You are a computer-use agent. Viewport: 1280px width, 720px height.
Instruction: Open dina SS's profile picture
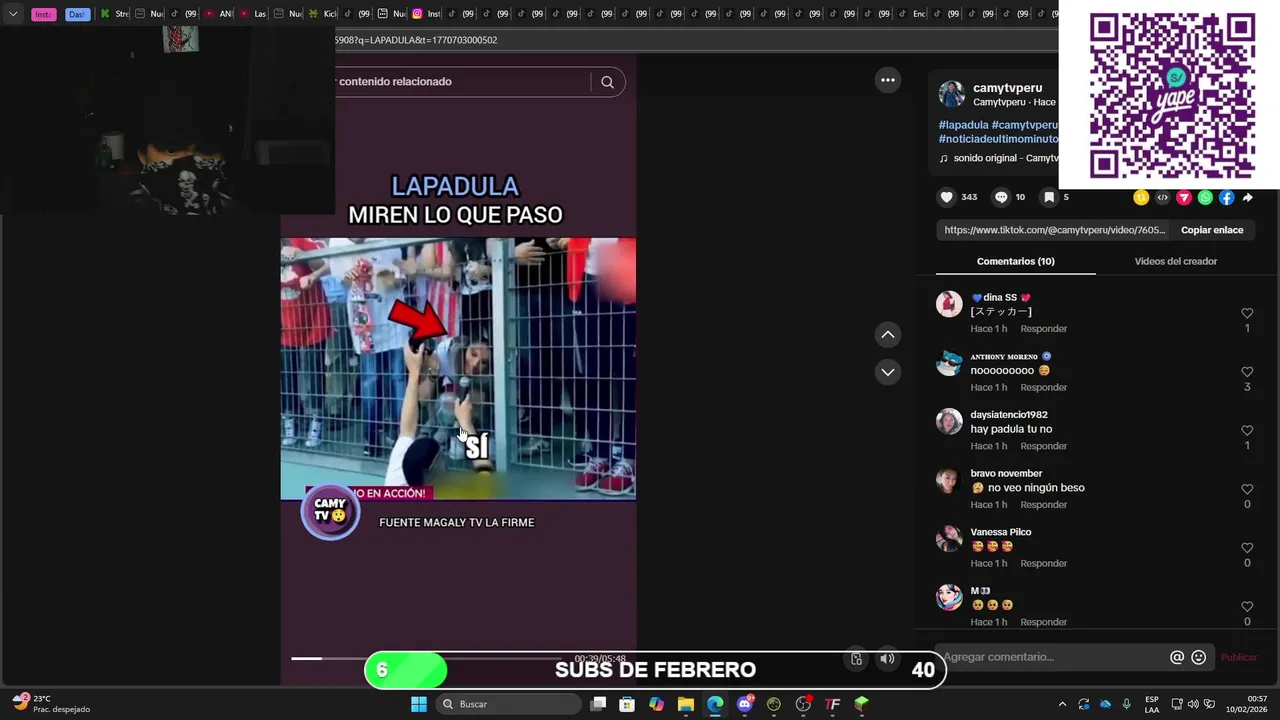[949, 304]
